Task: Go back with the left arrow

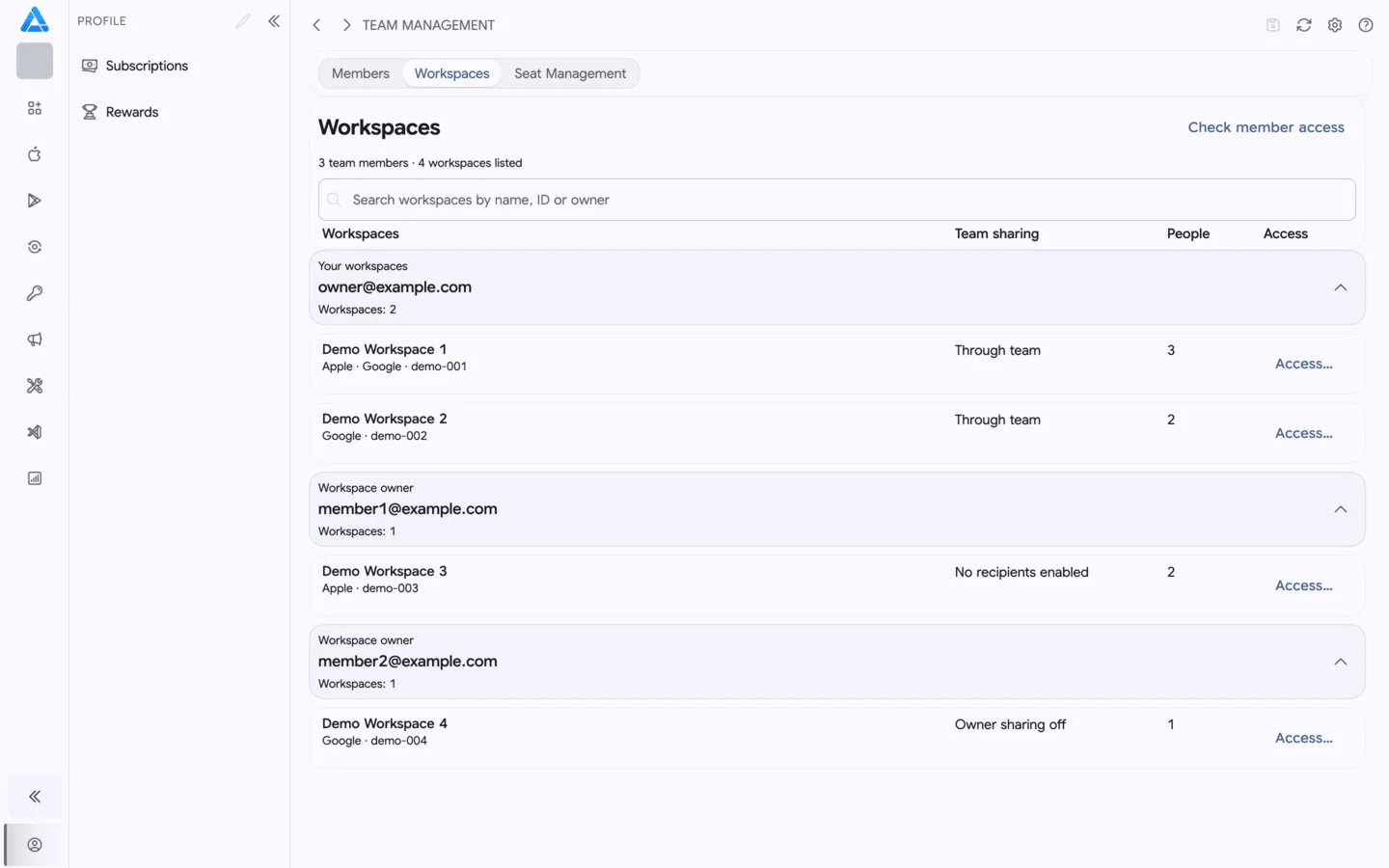Action: coord(316,25)
